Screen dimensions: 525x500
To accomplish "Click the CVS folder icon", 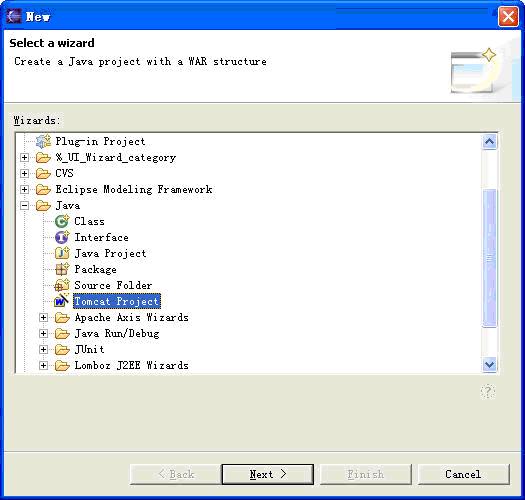I will 43,173.
